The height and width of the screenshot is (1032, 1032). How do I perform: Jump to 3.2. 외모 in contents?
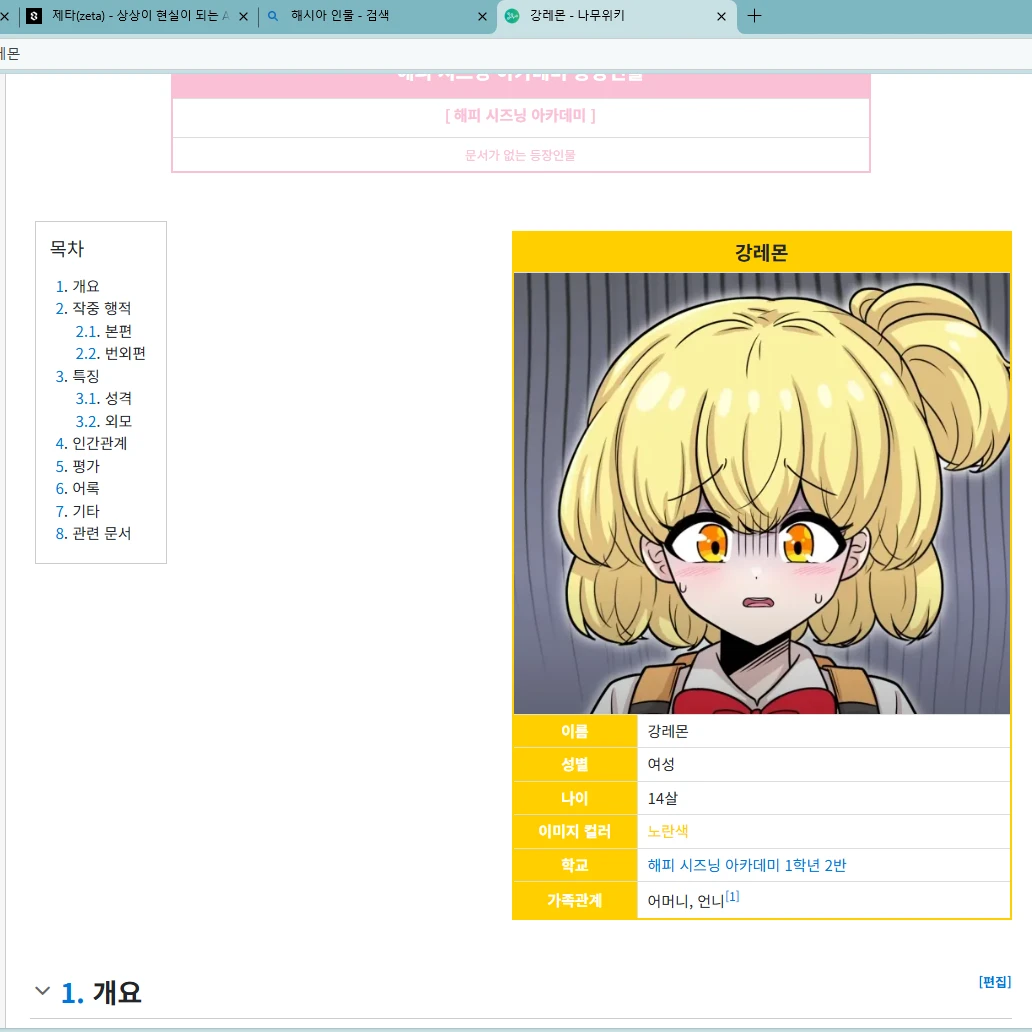point(117,421)
